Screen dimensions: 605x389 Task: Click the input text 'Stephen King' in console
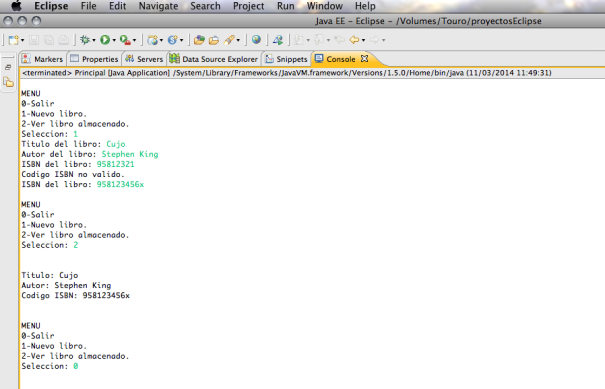130,154
